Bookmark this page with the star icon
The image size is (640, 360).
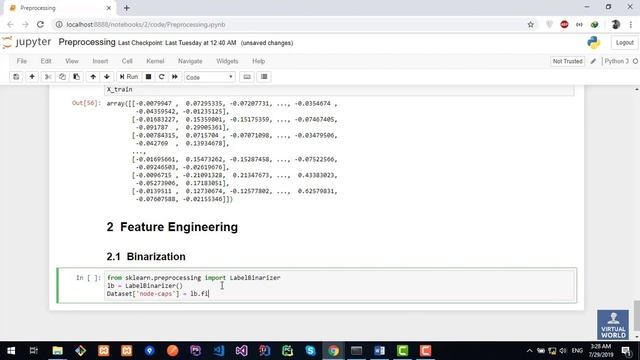(x=531, y=24)
